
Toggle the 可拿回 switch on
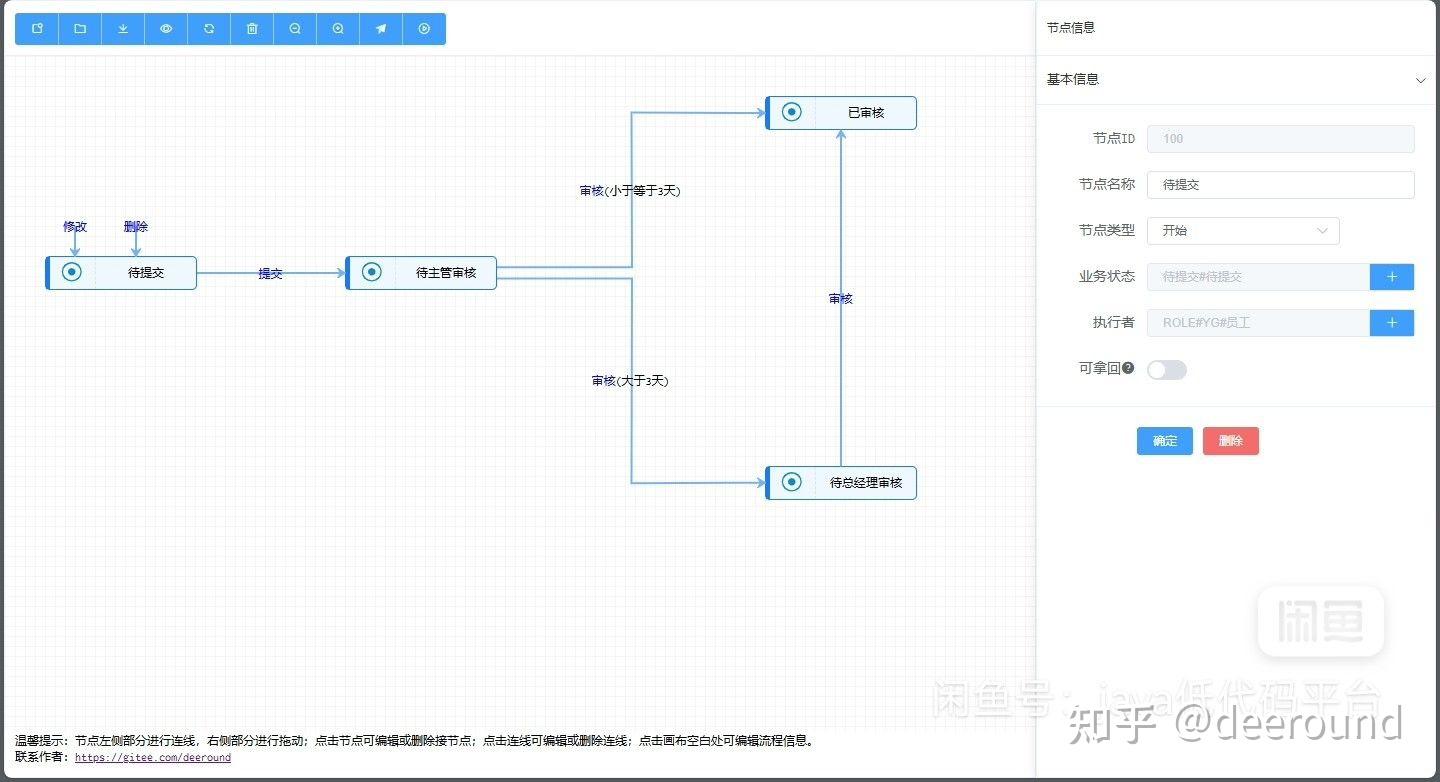(1166, 369)
